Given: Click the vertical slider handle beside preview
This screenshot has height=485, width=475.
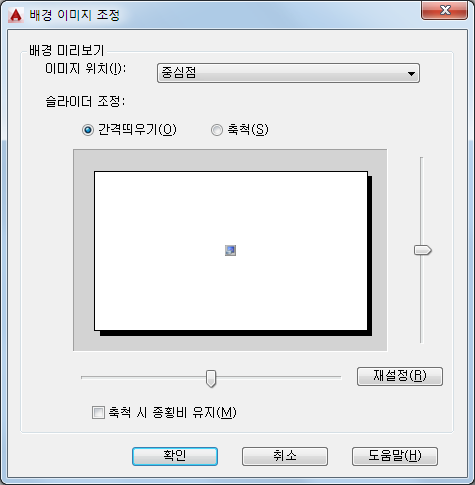Looking at the screenshot, I should coord(423,250).
